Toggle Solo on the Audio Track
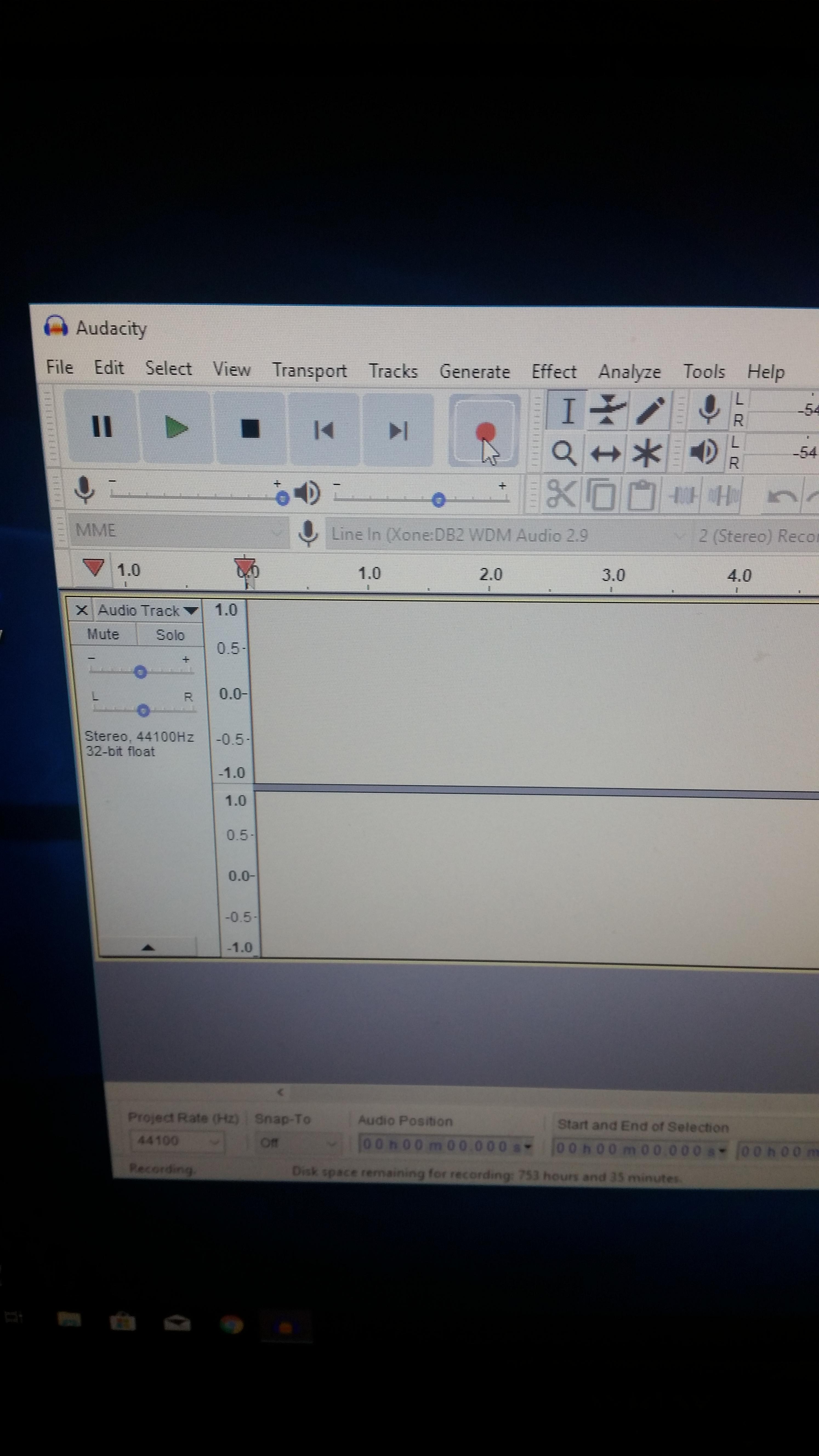Screen dimensions: 819x1456 point(170,635)
